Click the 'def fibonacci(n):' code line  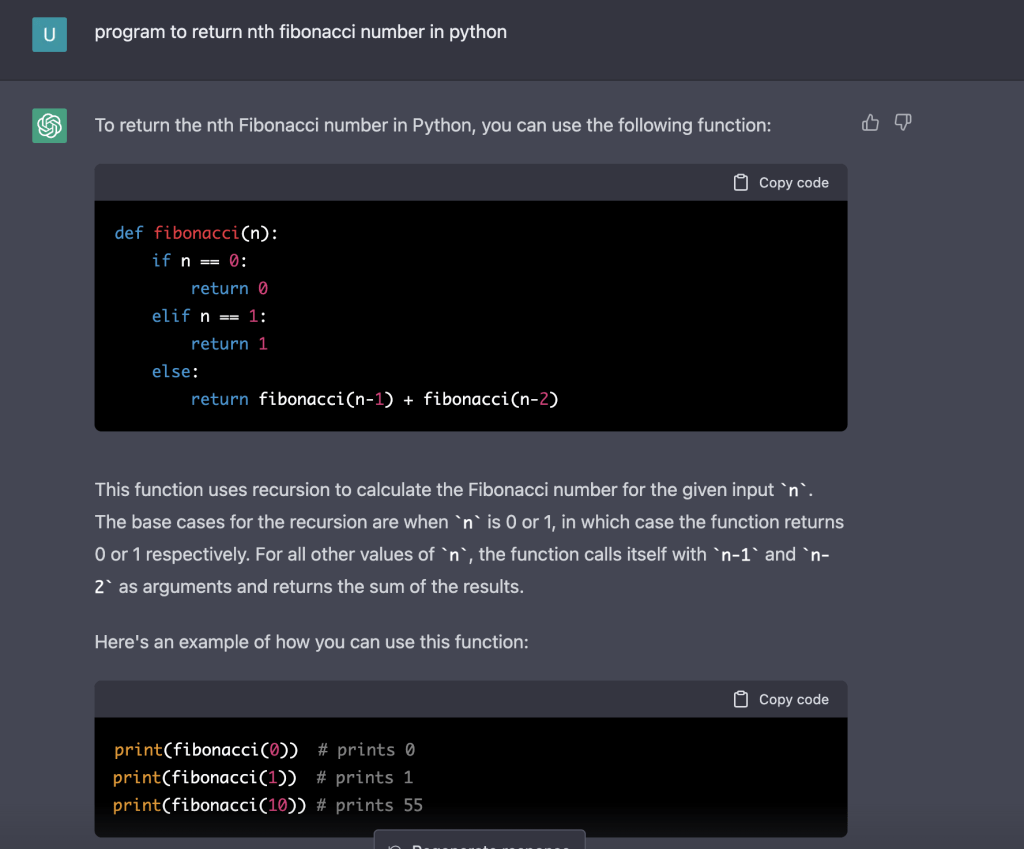pyautogui.click(x=197, y=233)
